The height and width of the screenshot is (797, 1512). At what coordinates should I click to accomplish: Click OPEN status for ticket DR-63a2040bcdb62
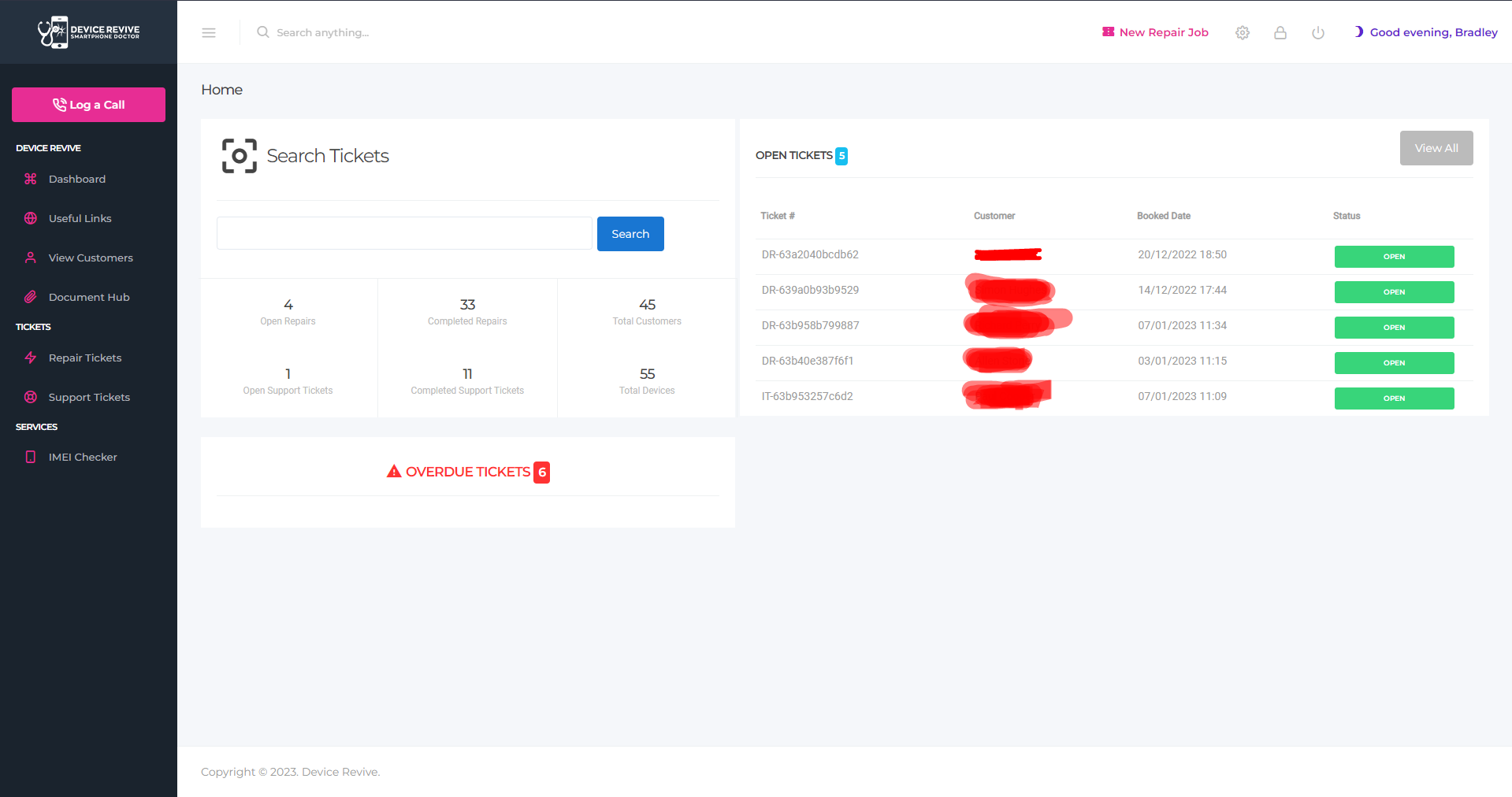1393,257
